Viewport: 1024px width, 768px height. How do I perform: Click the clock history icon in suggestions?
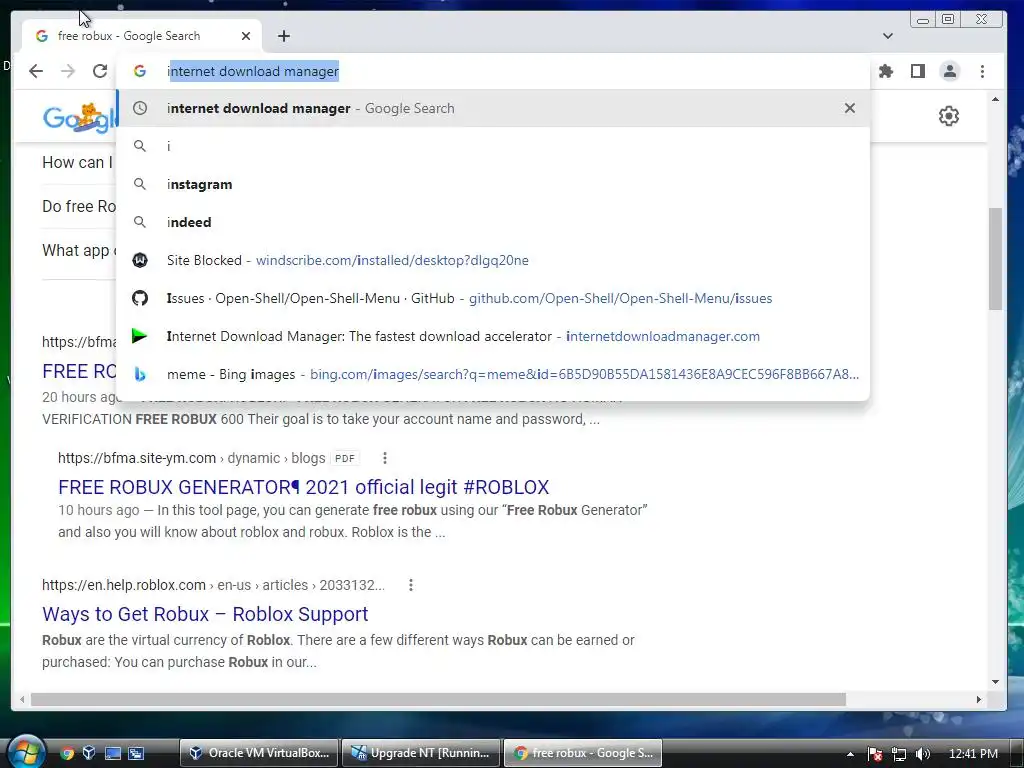(140, 108)
